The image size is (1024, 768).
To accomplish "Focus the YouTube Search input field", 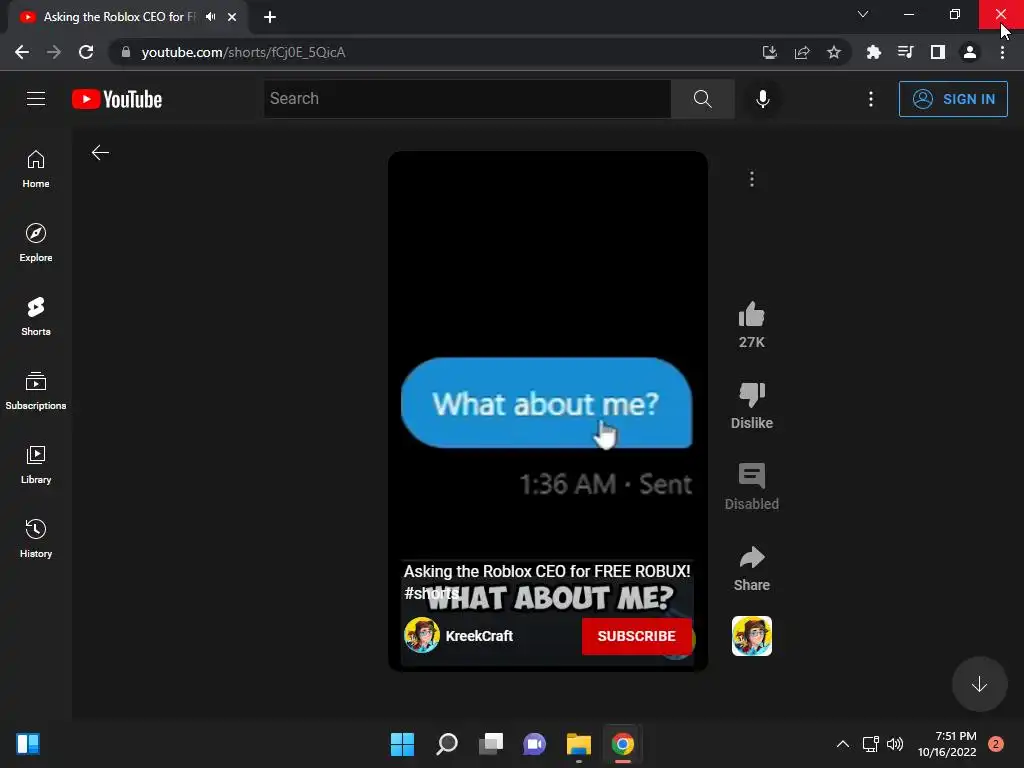I will click(468, 99).
